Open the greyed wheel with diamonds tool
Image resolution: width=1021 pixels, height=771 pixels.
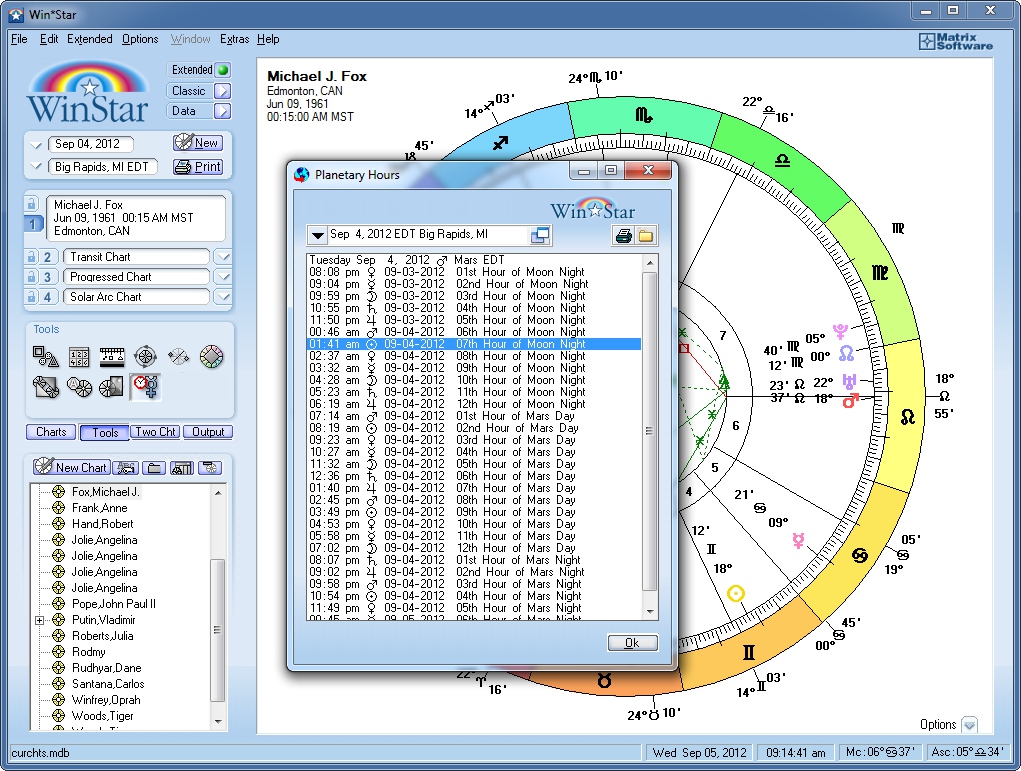click(178, 356)
